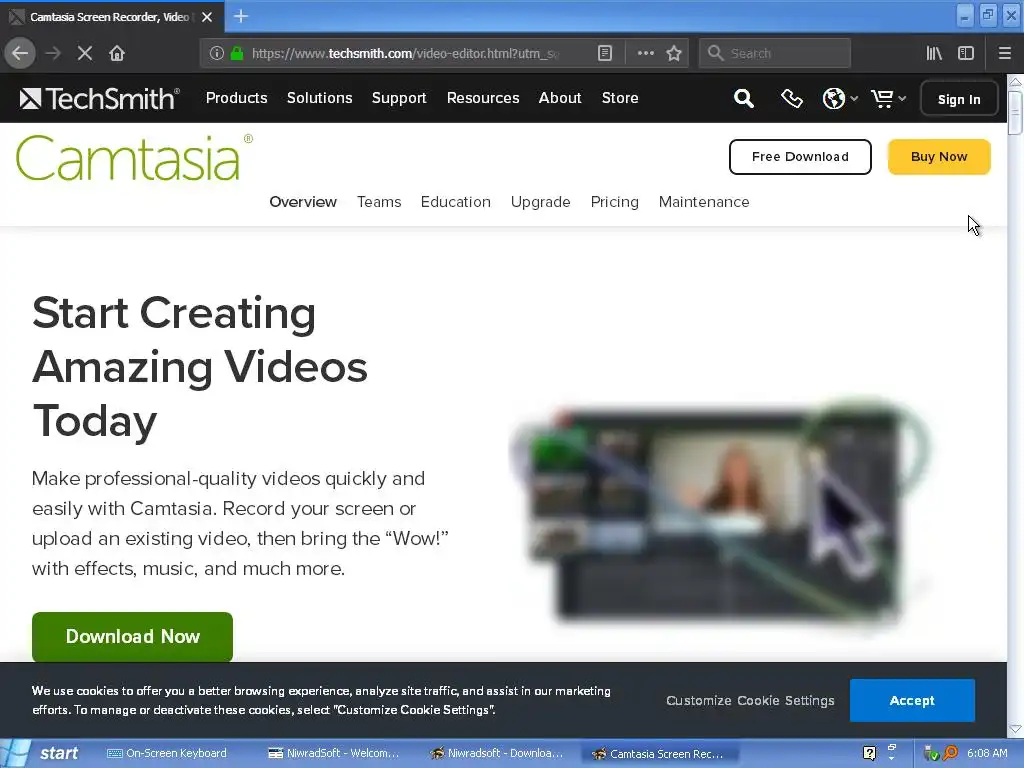Click the phone contact icon
The width and height of the screenshot is (1024, 768).
[x=792, y=99]
